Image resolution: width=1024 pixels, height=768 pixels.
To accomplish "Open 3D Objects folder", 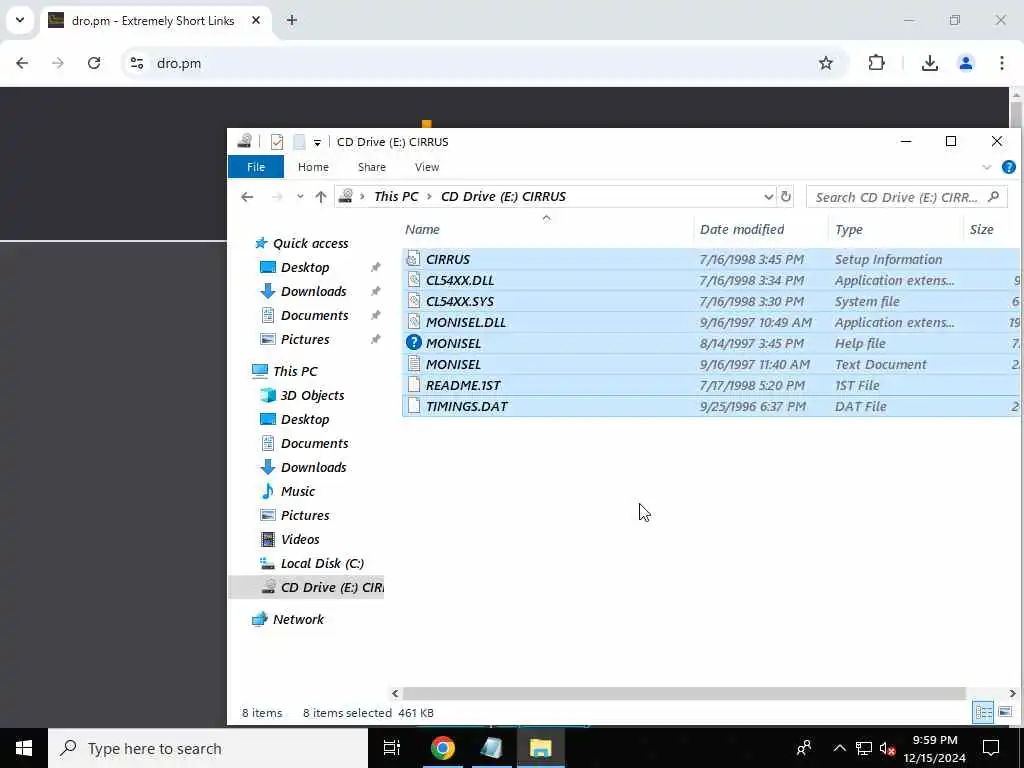I will tap(312, 395).
